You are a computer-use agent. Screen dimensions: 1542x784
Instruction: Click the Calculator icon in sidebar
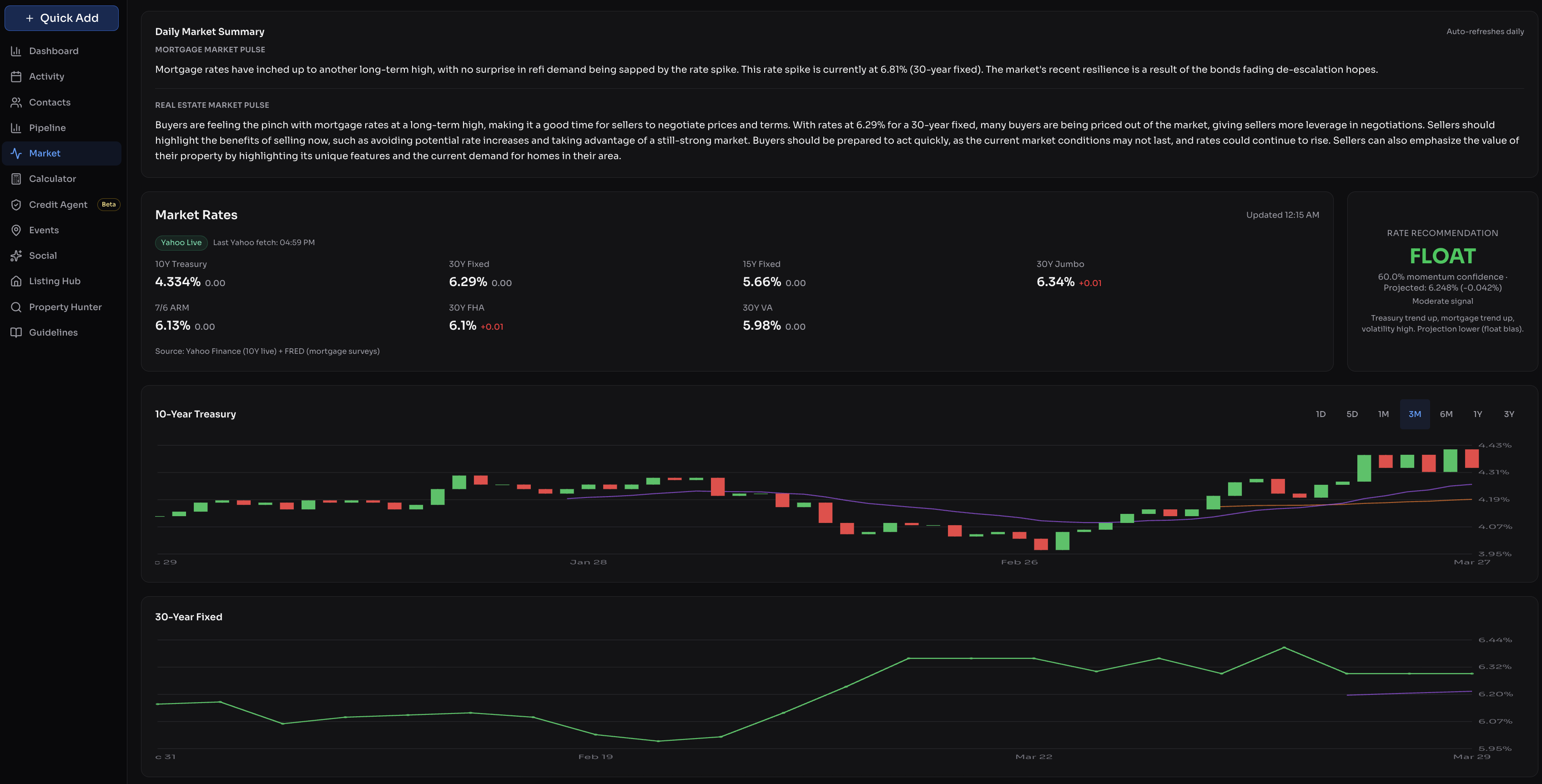pos(16,179)
